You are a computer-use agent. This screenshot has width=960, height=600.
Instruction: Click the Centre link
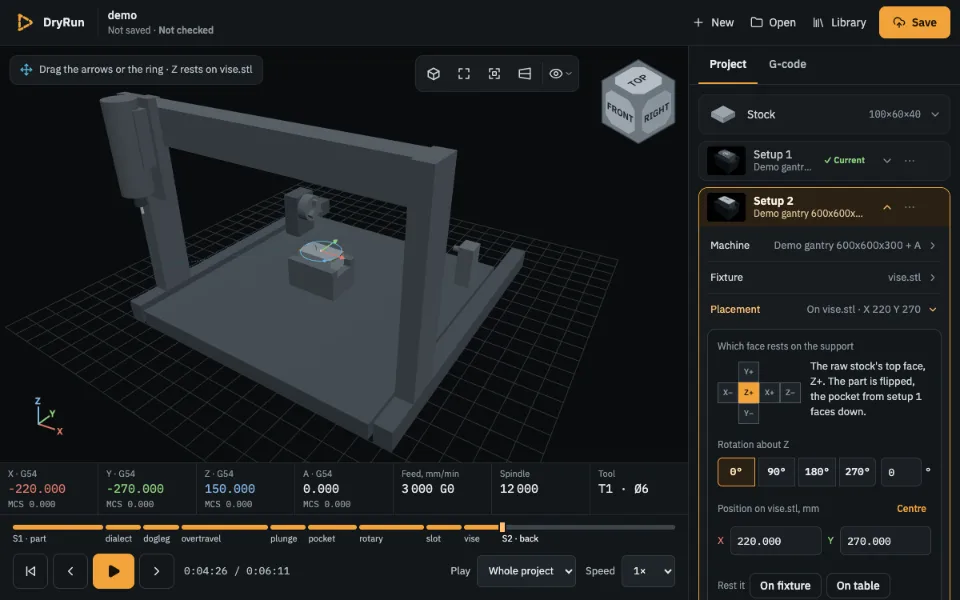[x=911, y=509]
